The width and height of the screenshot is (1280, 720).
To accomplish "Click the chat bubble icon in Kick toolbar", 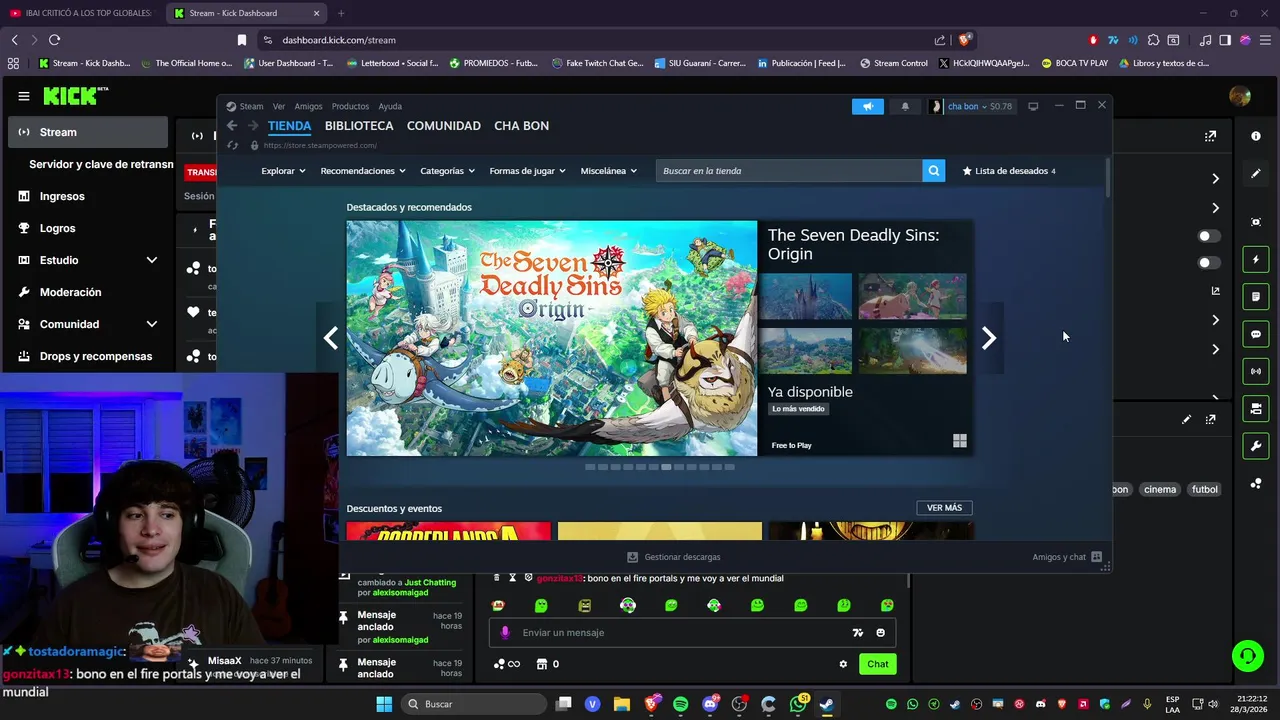I will [1256, 334].
